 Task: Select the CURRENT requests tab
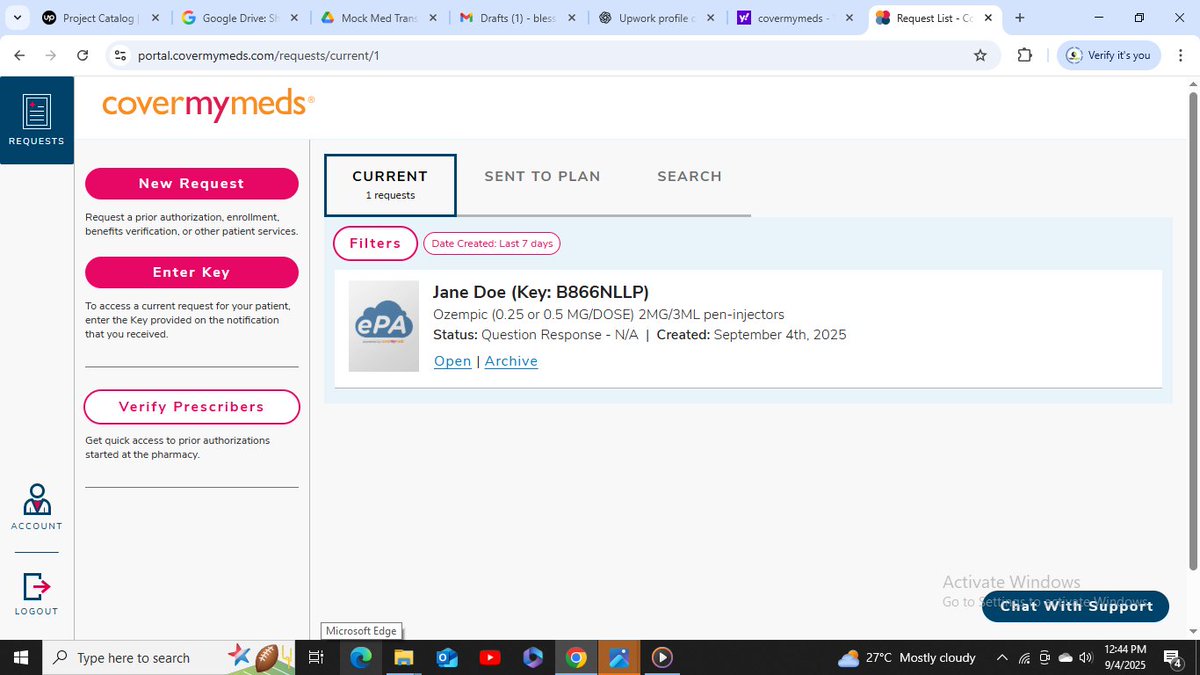tap(390, 185)
